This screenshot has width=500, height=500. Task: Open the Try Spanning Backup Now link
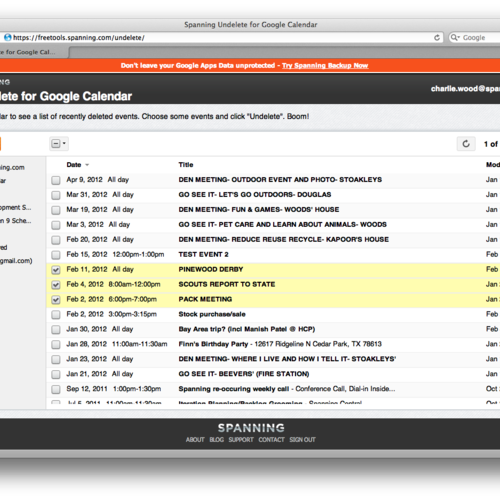(325, 66)
